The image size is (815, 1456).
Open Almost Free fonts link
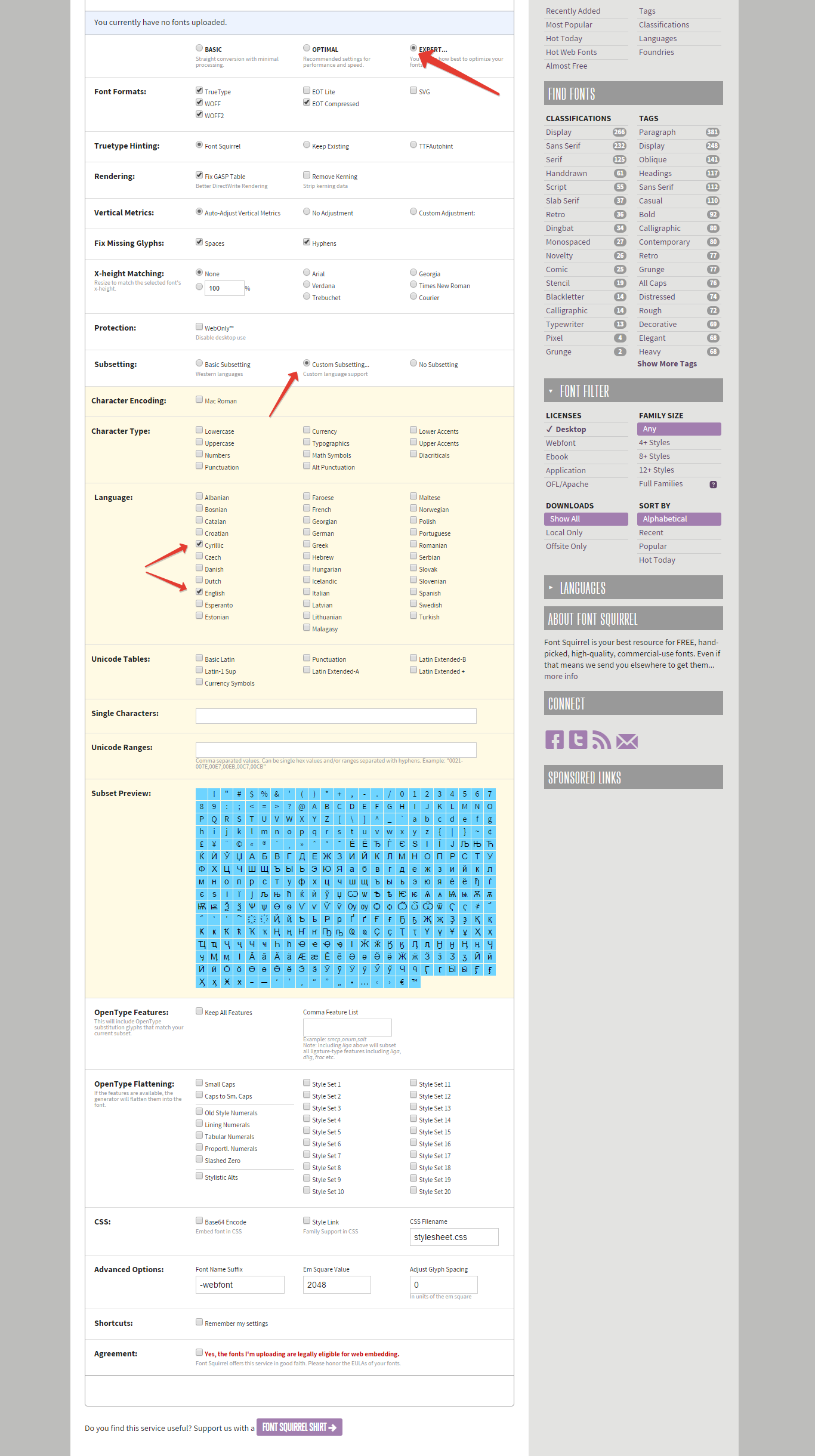click(566, 66)
